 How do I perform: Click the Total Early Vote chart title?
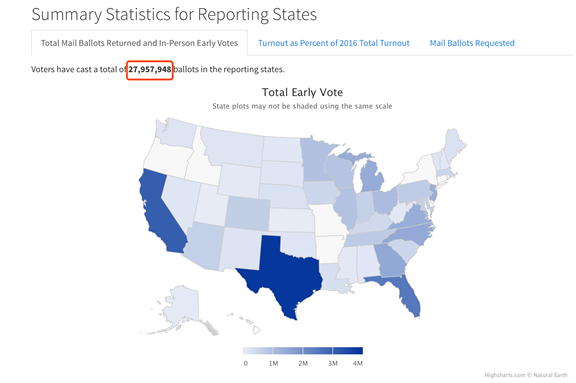tap(302, 92)
